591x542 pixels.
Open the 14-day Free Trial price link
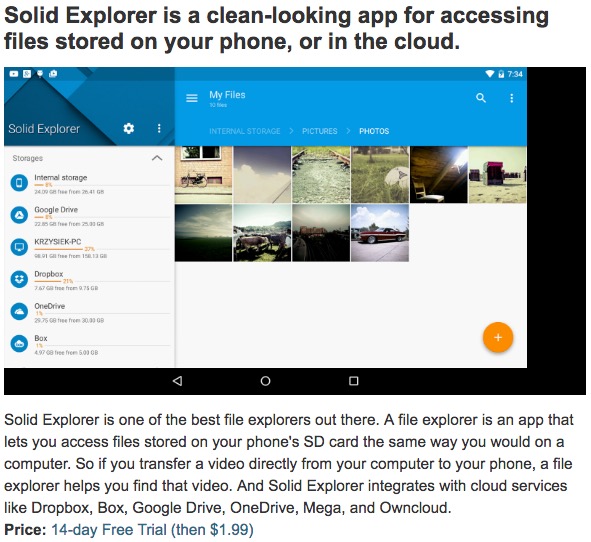click(x=152, y=530)
